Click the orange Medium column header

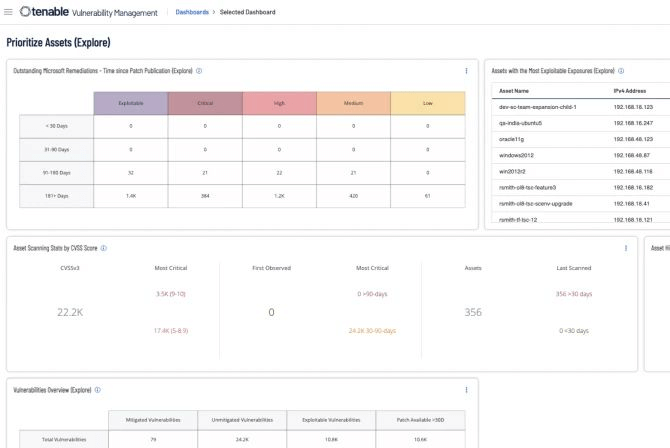point(353,103)
